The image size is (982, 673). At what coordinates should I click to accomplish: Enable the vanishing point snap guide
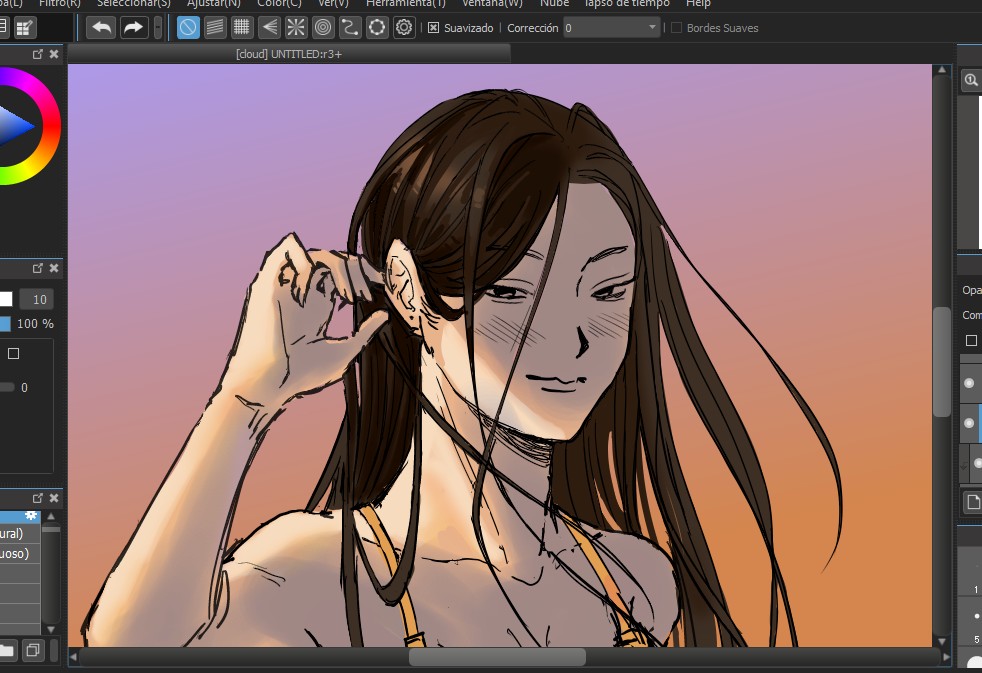point(269,28)
